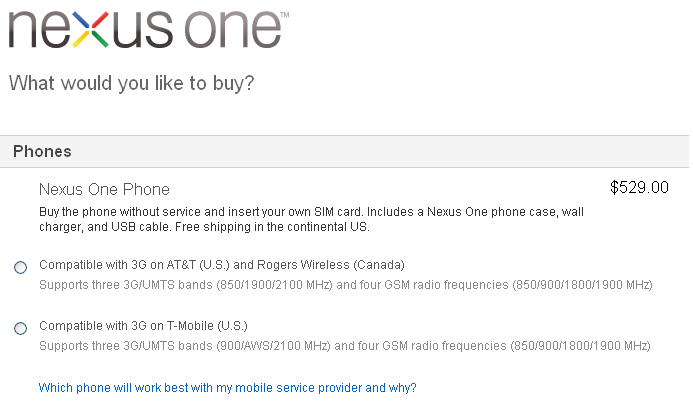Click the 'Phones' heading text

point(42,152)
